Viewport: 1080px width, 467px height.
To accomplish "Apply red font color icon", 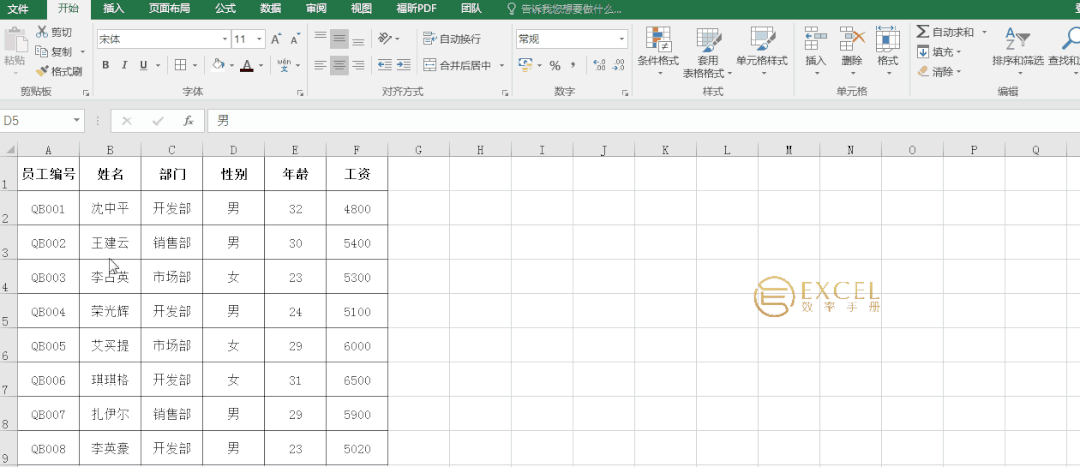I will 247,65.
